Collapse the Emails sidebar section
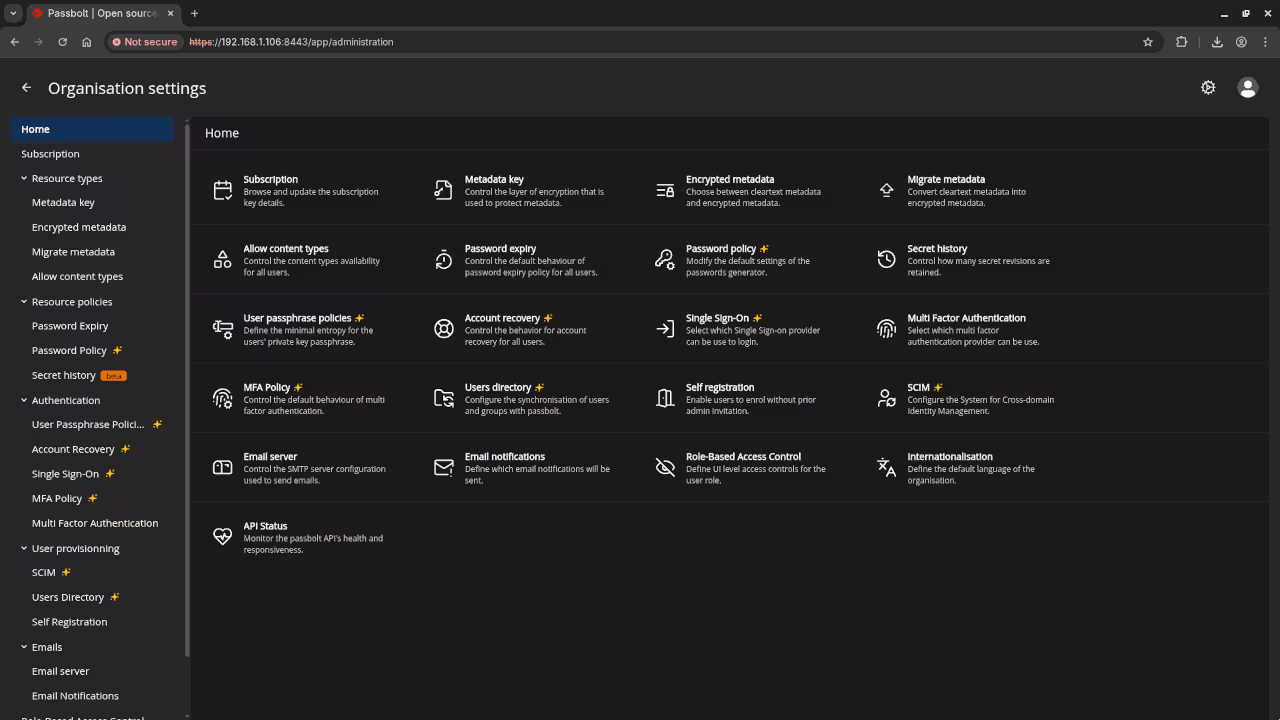1280x720 pixels. point(23,647)
